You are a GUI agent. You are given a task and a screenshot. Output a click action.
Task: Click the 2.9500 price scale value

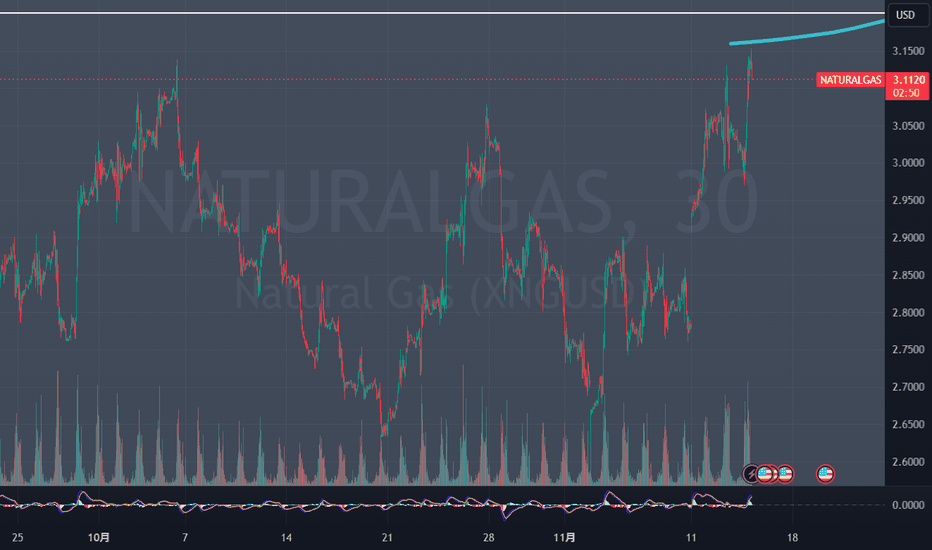point(908,200)
